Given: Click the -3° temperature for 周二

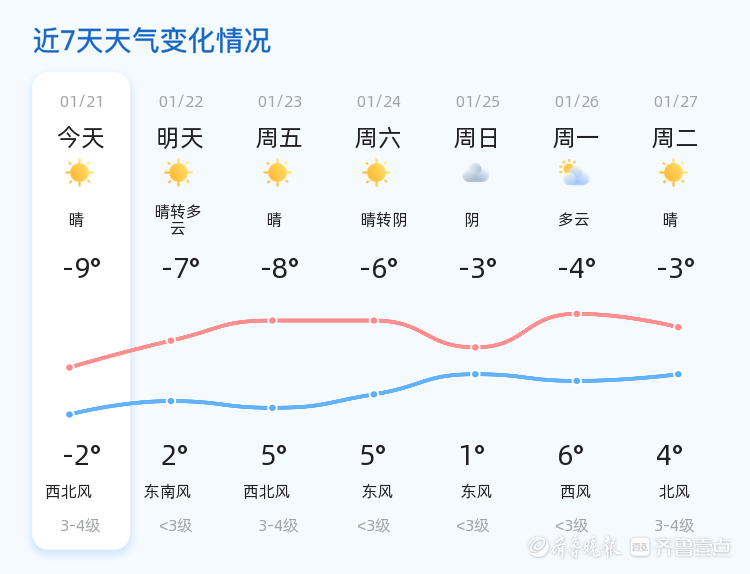Looking at the screenshot, I should [x=675, y=268].
